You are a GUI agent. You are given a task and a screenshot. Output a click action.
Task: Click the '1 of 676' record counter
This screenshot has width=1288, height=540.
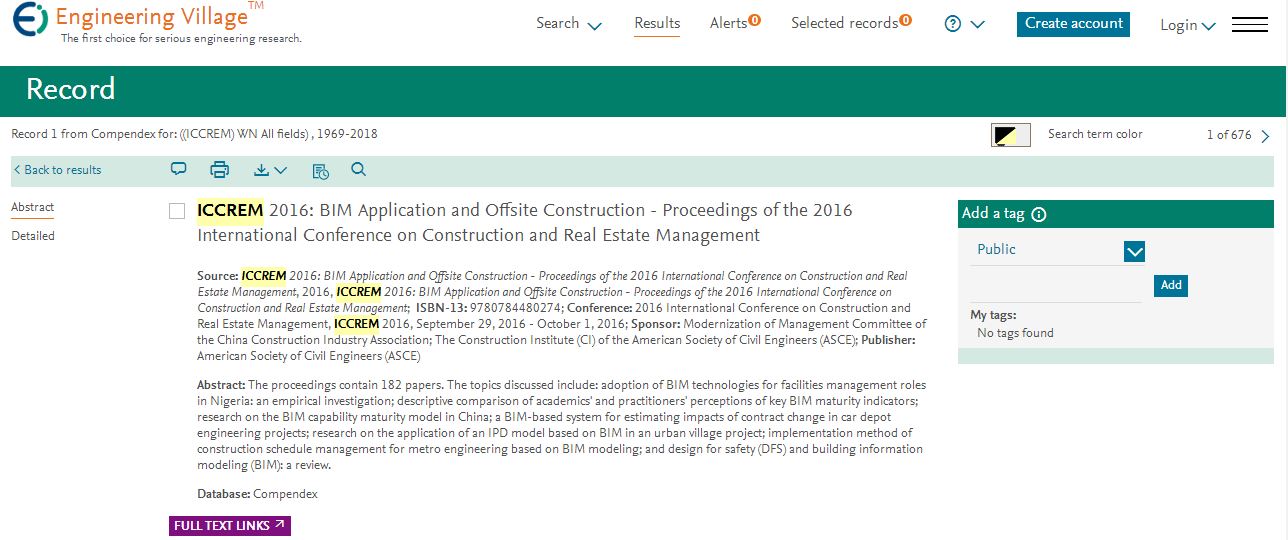pos(1229,135)
